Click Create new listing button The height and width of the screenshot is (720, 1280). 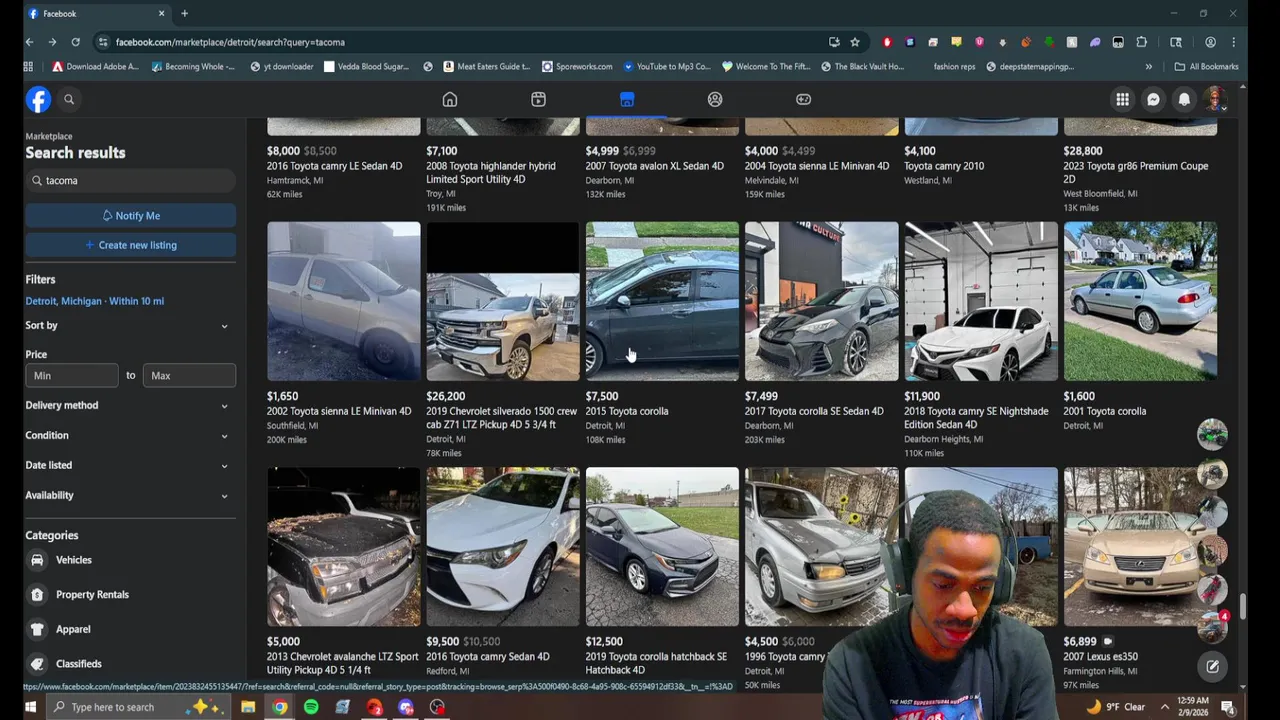[x=130, y=245]
